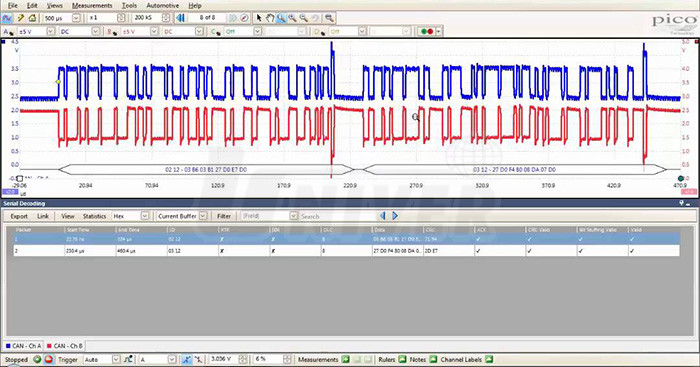
Task: Select the hand pan tool
Action: click(x=270, y=18)
